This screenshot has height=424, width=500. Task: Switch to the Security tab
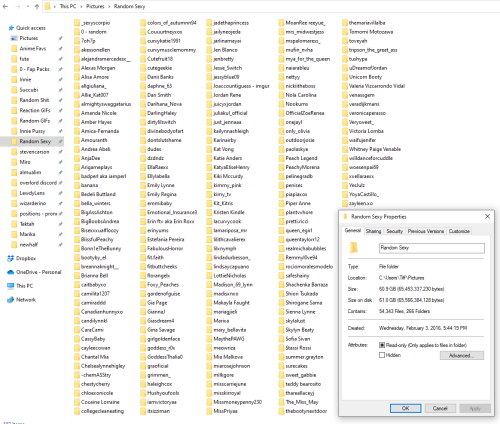[394, 231]
